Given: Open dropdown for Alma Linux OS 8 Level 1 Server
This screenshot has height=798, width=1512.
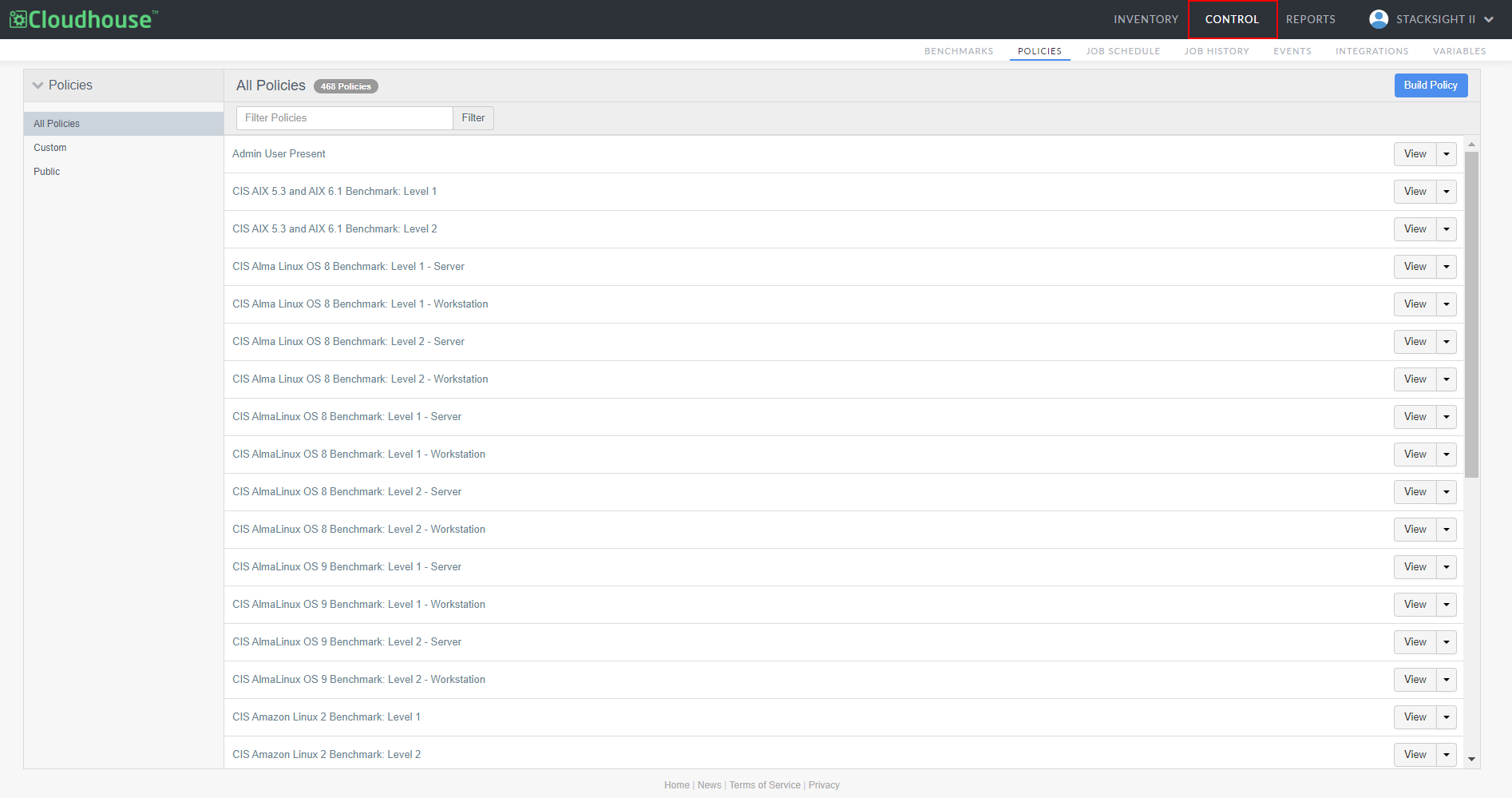Looking at the screenshot, I should [x=1447, y=267].
